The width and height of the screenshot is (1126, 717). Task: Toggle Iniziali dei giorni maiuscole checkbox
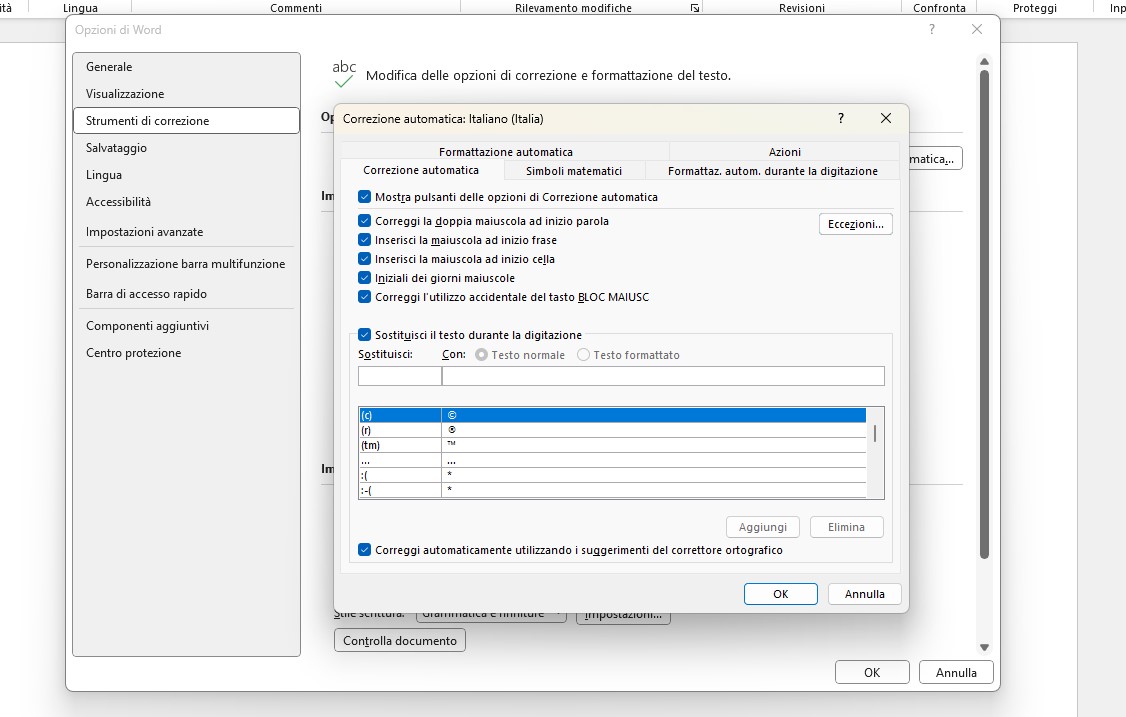click(x=365, y=278)
